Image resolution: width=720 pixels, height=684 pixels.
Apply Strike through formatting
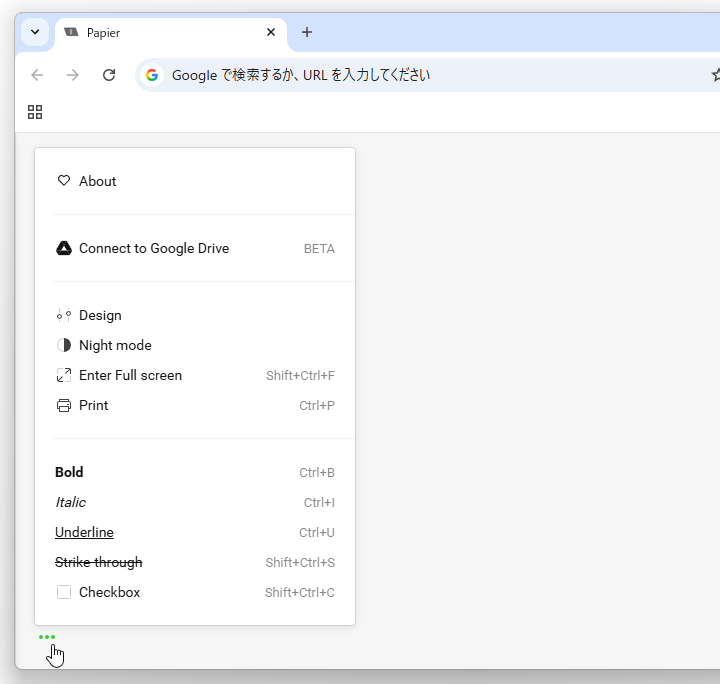point(99,562)
